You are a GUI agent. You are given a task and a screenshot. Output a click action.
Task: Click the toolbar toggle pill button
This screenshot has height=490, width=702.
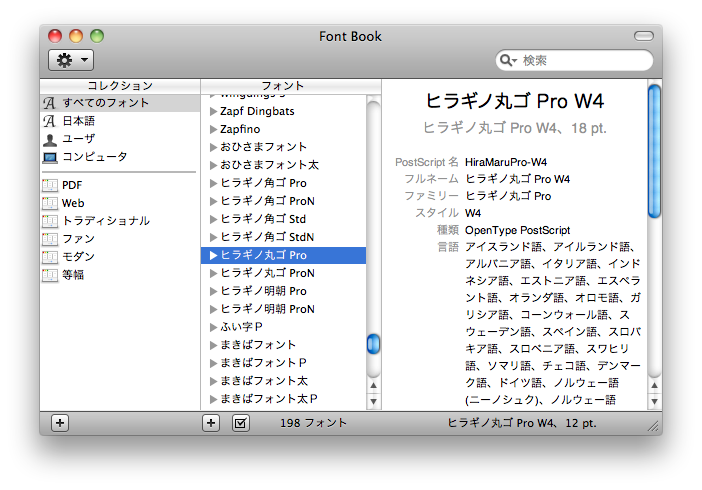644,36
